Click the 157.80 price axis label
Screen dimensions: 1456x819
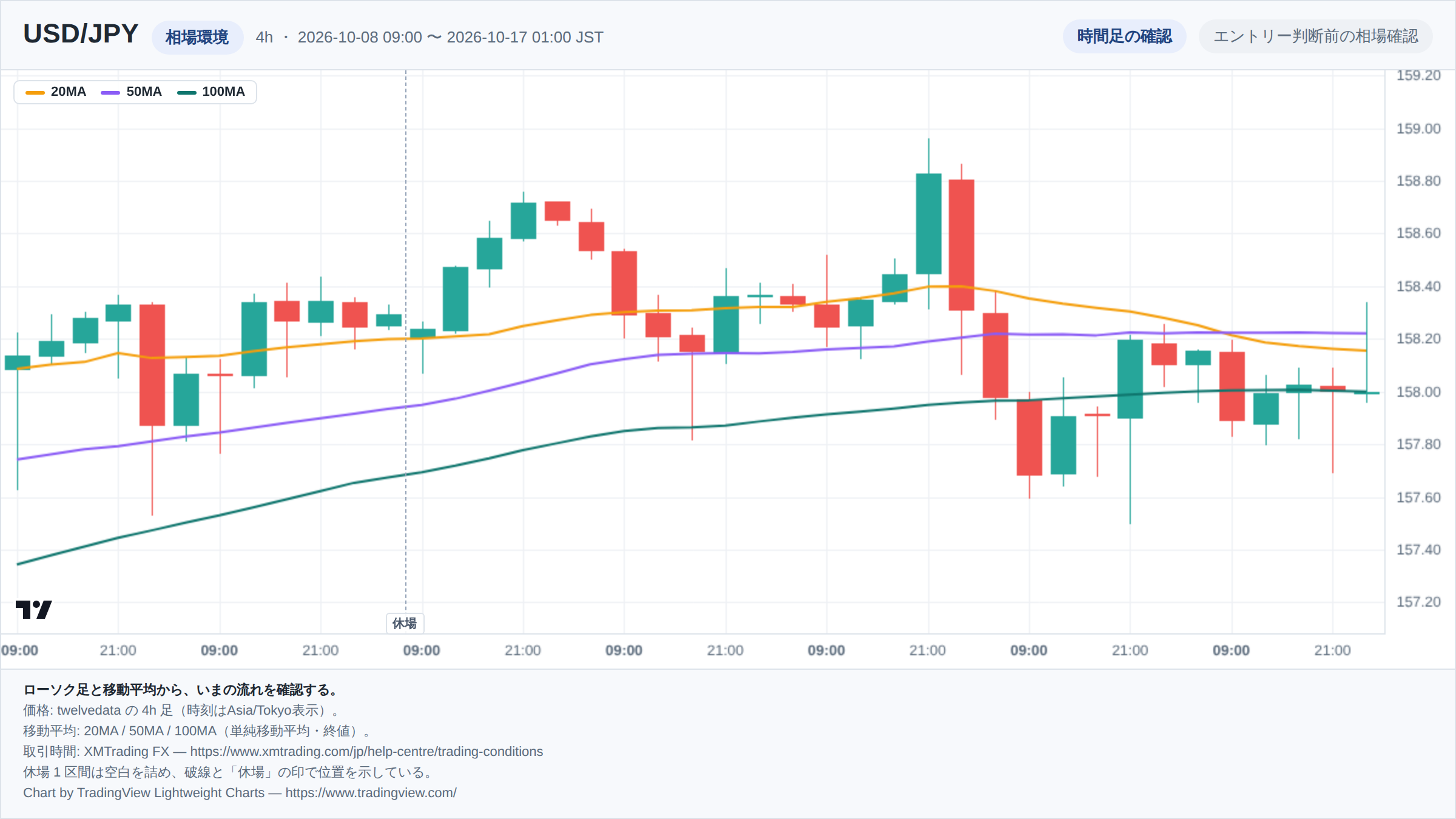tap(1418, 444)
